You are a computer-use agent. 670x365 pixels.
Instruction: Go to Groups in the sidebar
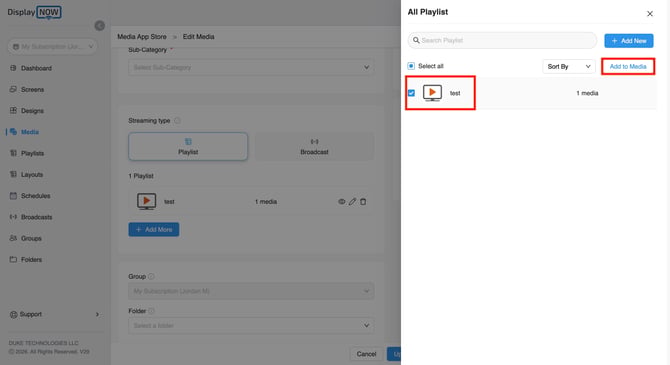(x=31, y=238)
